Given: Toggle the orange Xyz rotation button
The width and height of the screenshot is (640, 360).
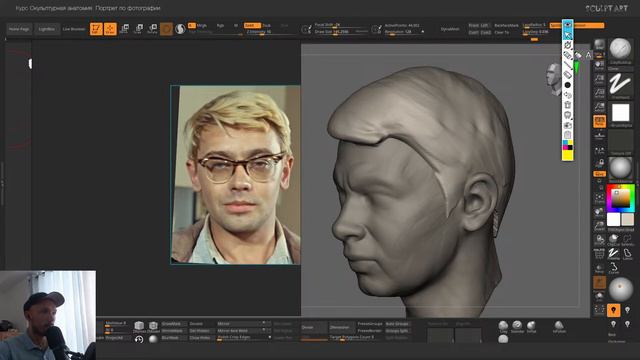Looking at the screenshot, I should point(599,174).
